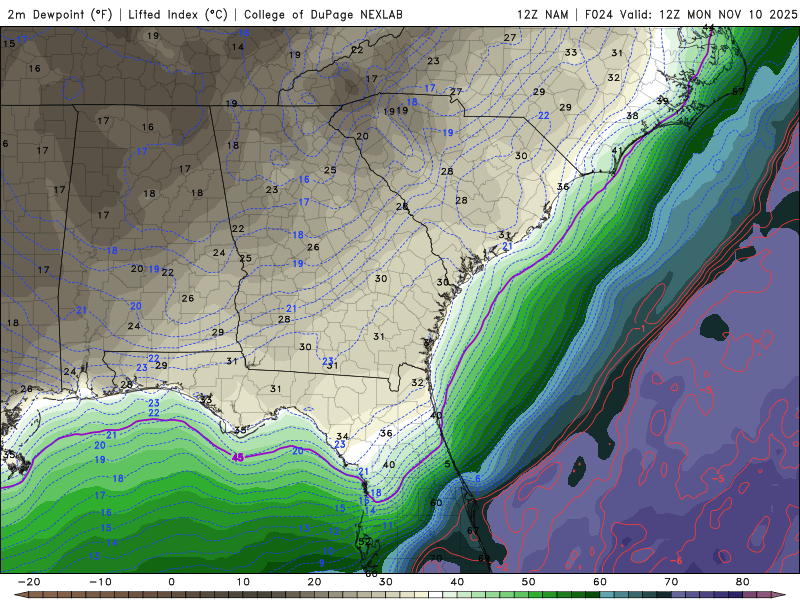Click the '50' colorbar scale label

coord(529,582)
